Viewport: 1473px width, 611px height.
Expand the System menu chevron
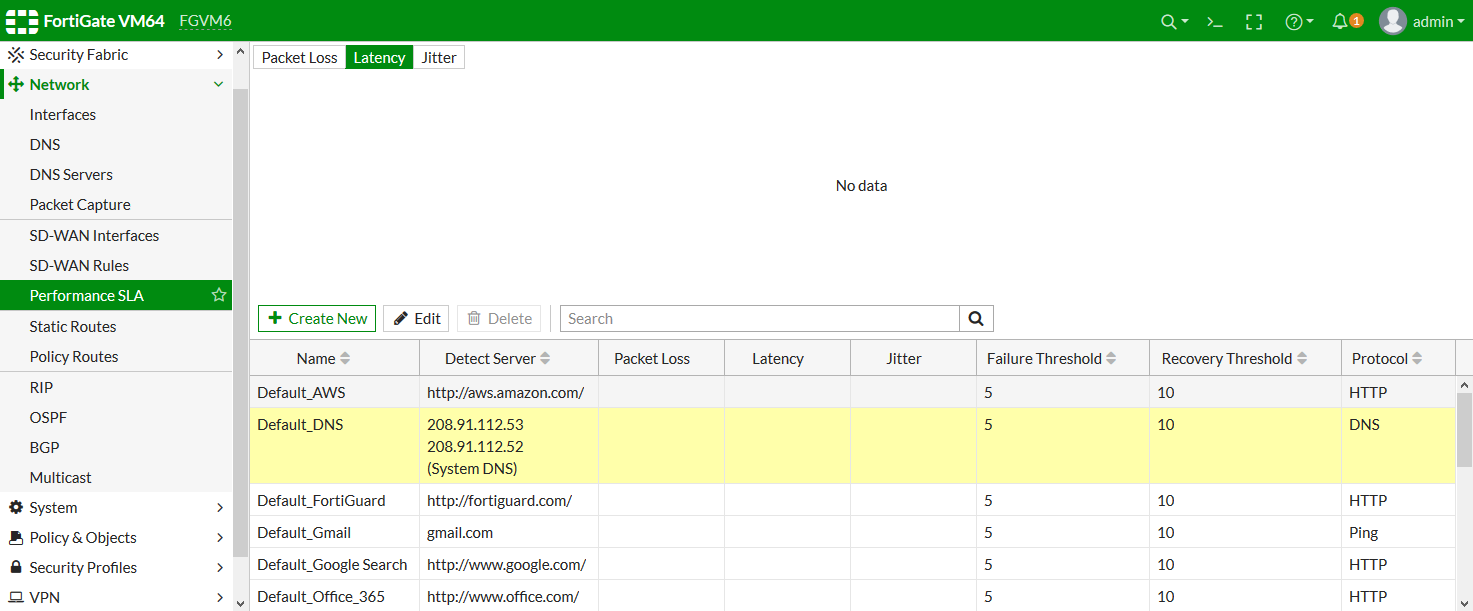click(x=219, y=508)
